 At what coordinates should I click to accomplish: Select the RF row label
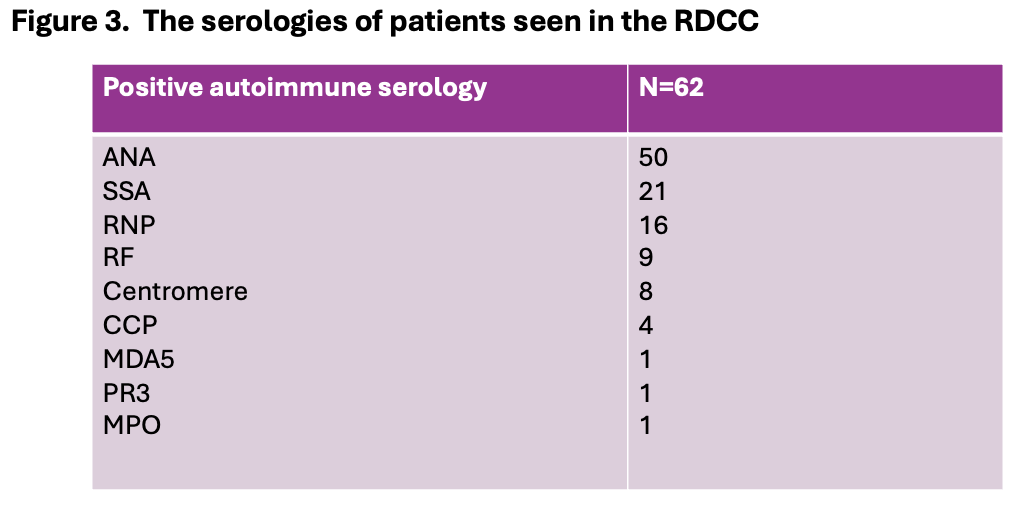(118, 258)
